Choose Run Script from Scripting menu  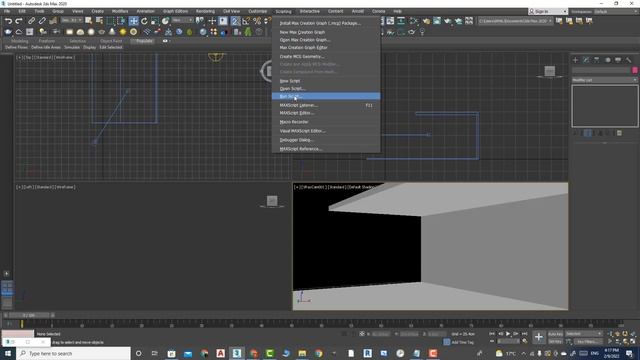pyautogui.click(x=326, y=96)
